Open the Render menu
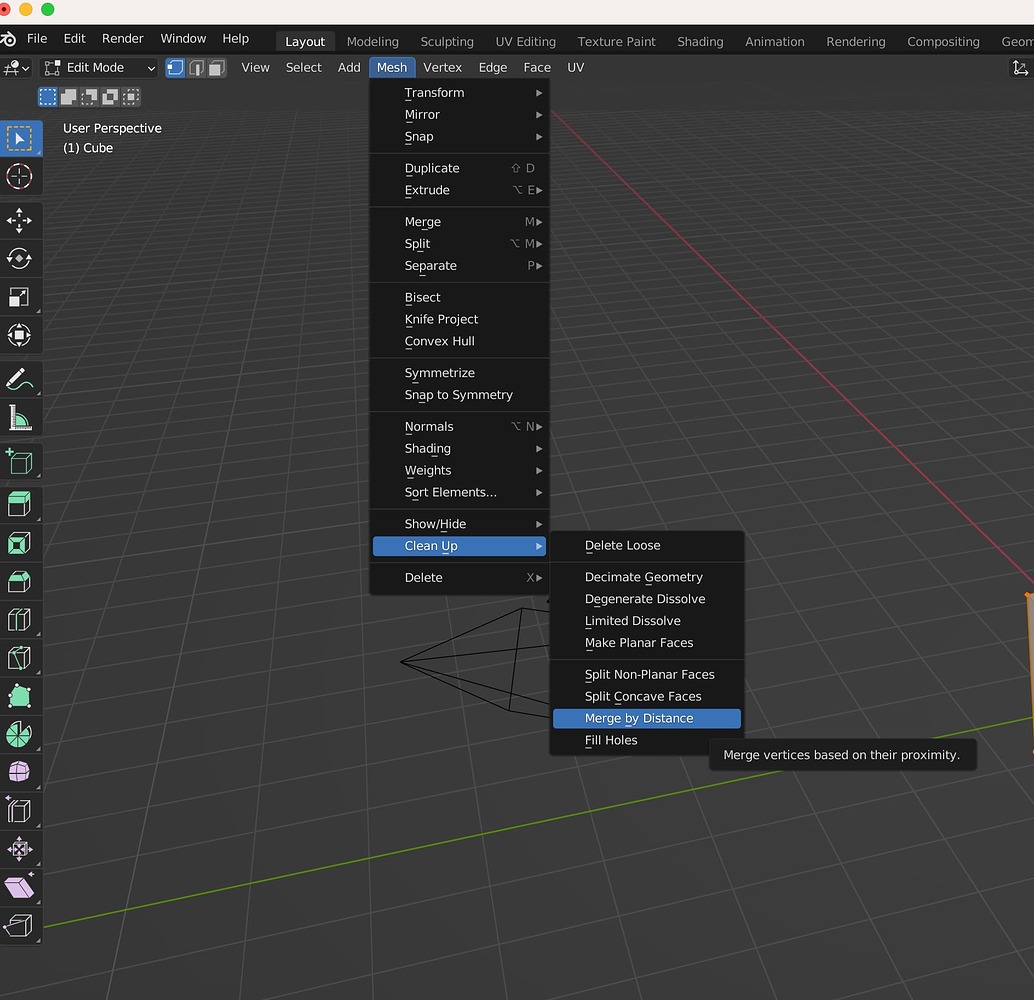1034x1000 pixels. click(122, 38)
